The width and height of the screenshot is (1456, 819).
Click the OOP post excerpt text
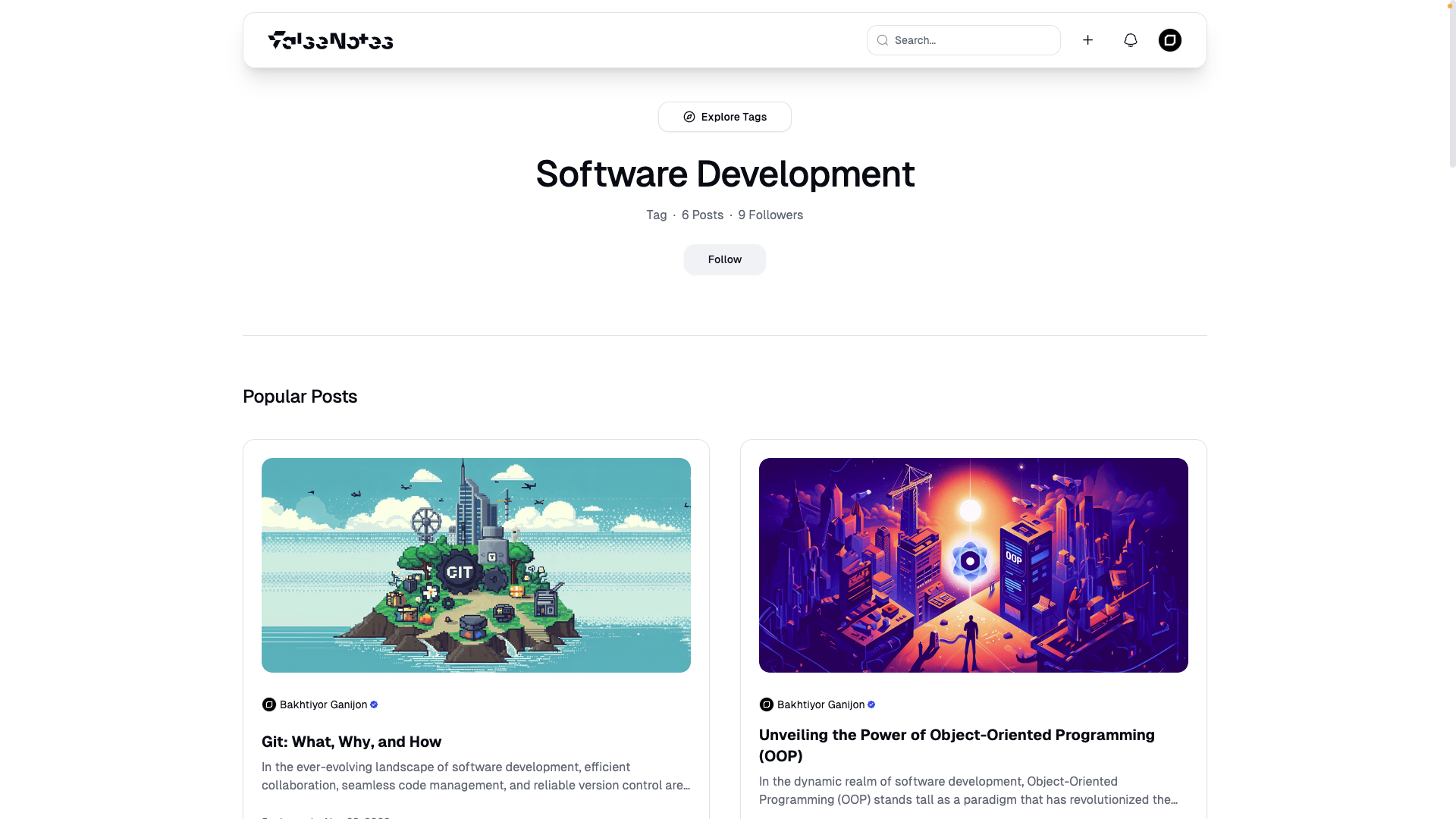968,791
